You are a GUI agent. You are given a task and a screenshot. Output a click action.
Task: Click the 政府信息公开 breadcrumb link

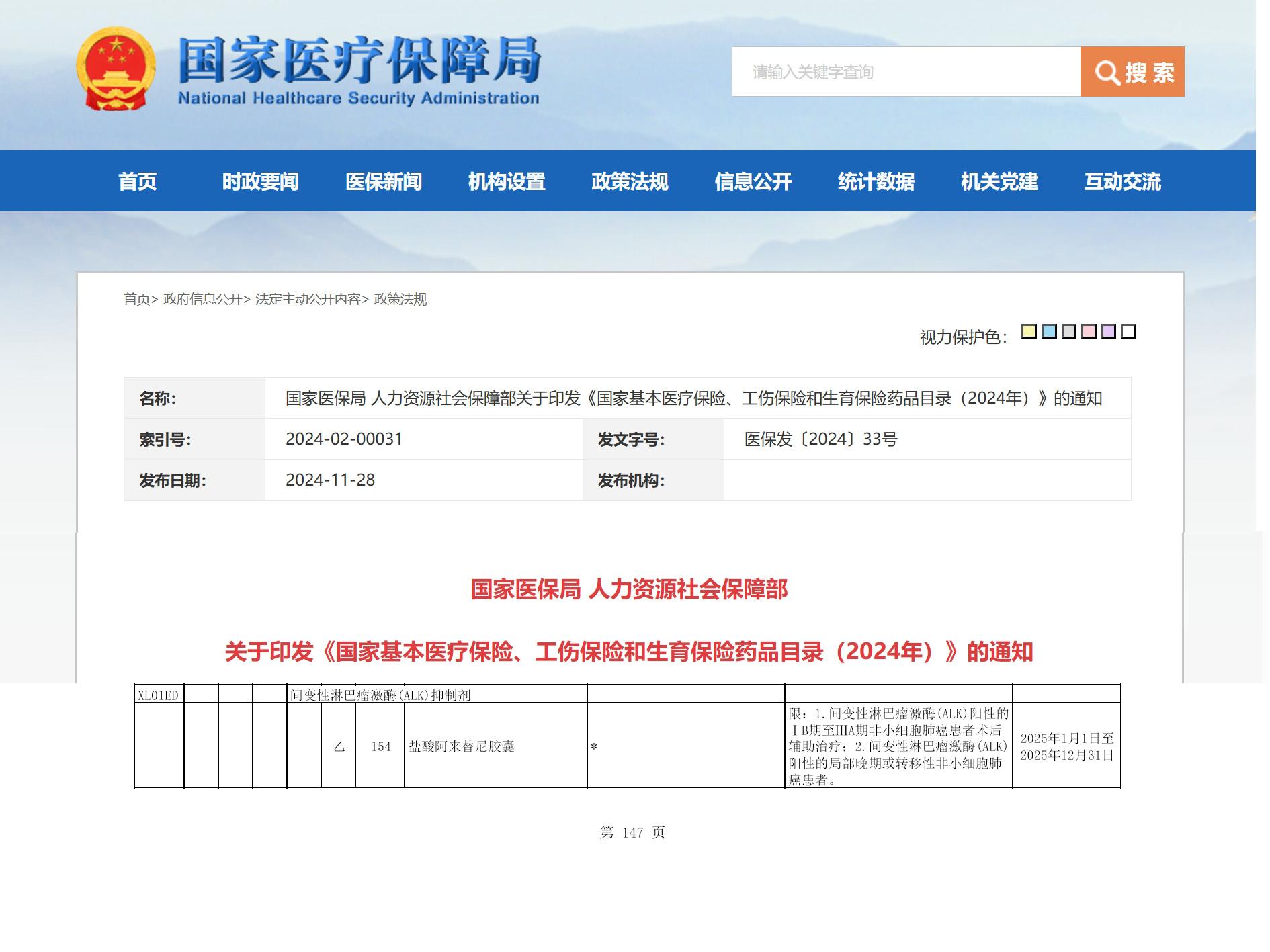(203, 299)
